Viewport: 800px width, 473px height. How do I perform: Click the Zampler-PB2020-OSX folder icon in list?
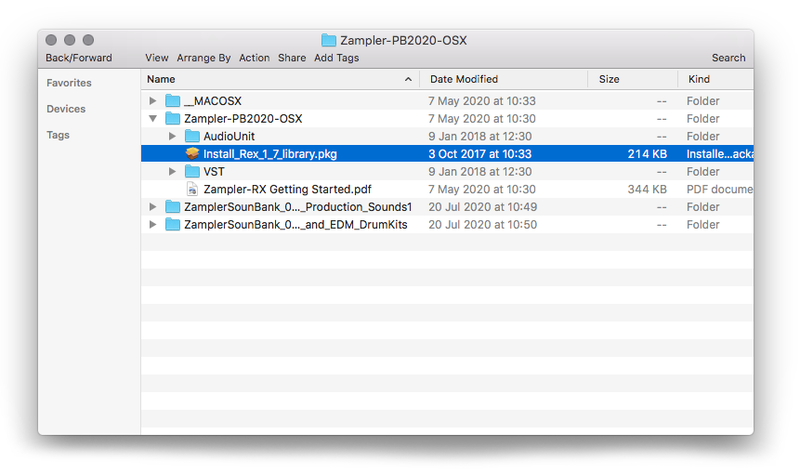tap(172, 118)
